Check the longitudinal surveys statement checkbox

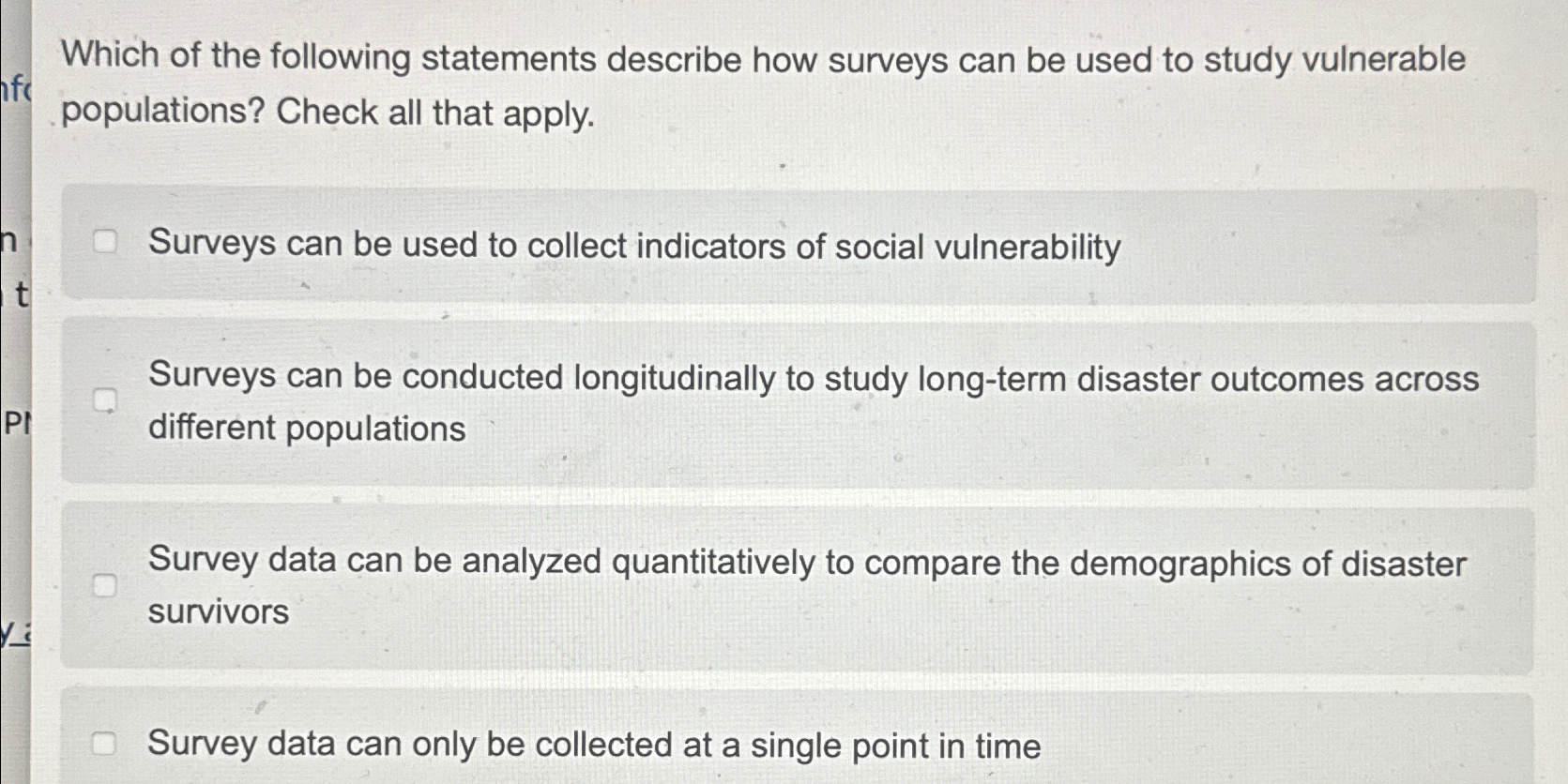[x=105, y=401]
